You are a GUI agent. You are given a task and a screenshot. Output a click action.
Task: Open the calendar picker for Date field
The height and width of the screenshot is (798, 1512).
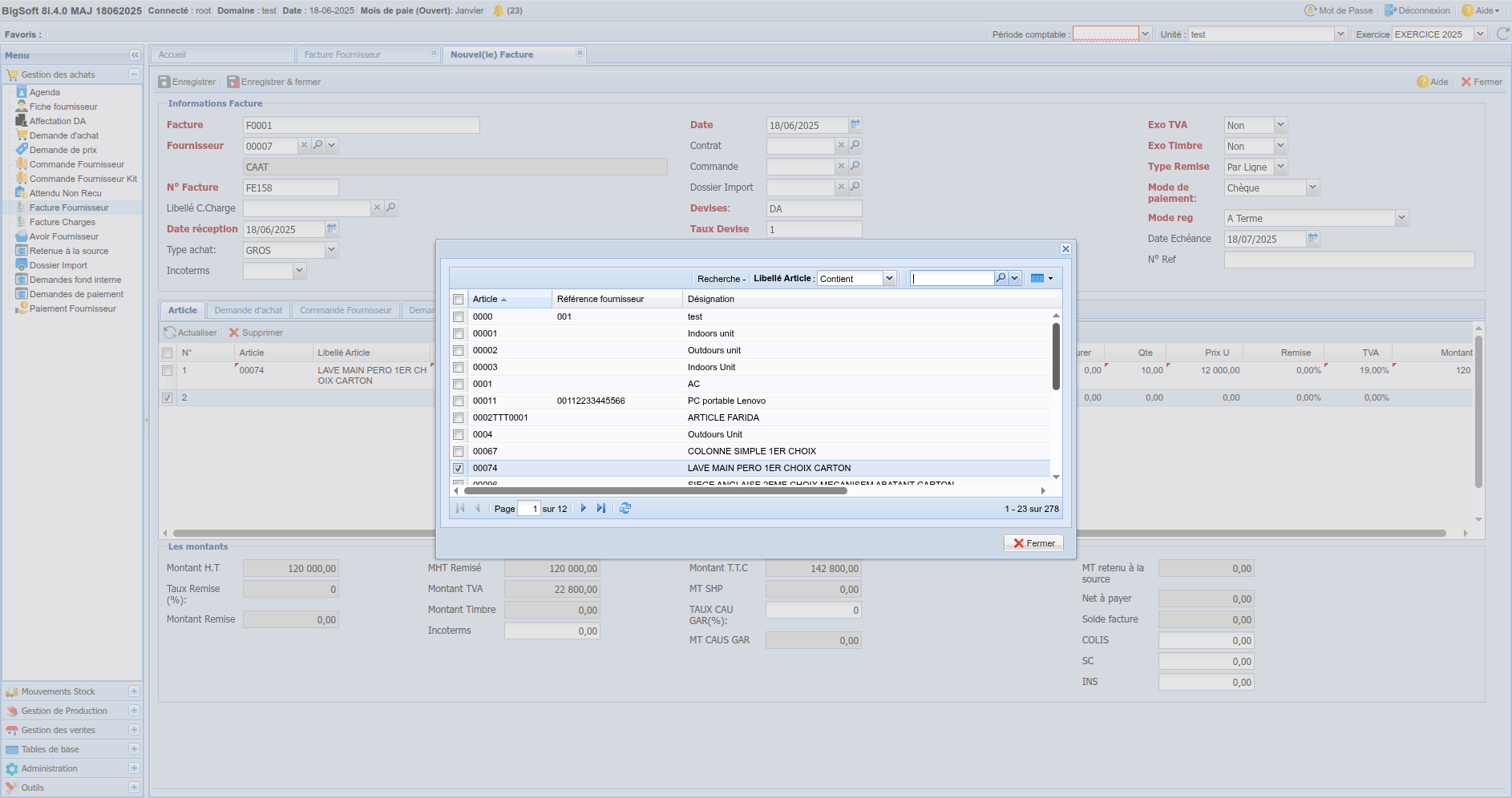(x=855, y=124)
